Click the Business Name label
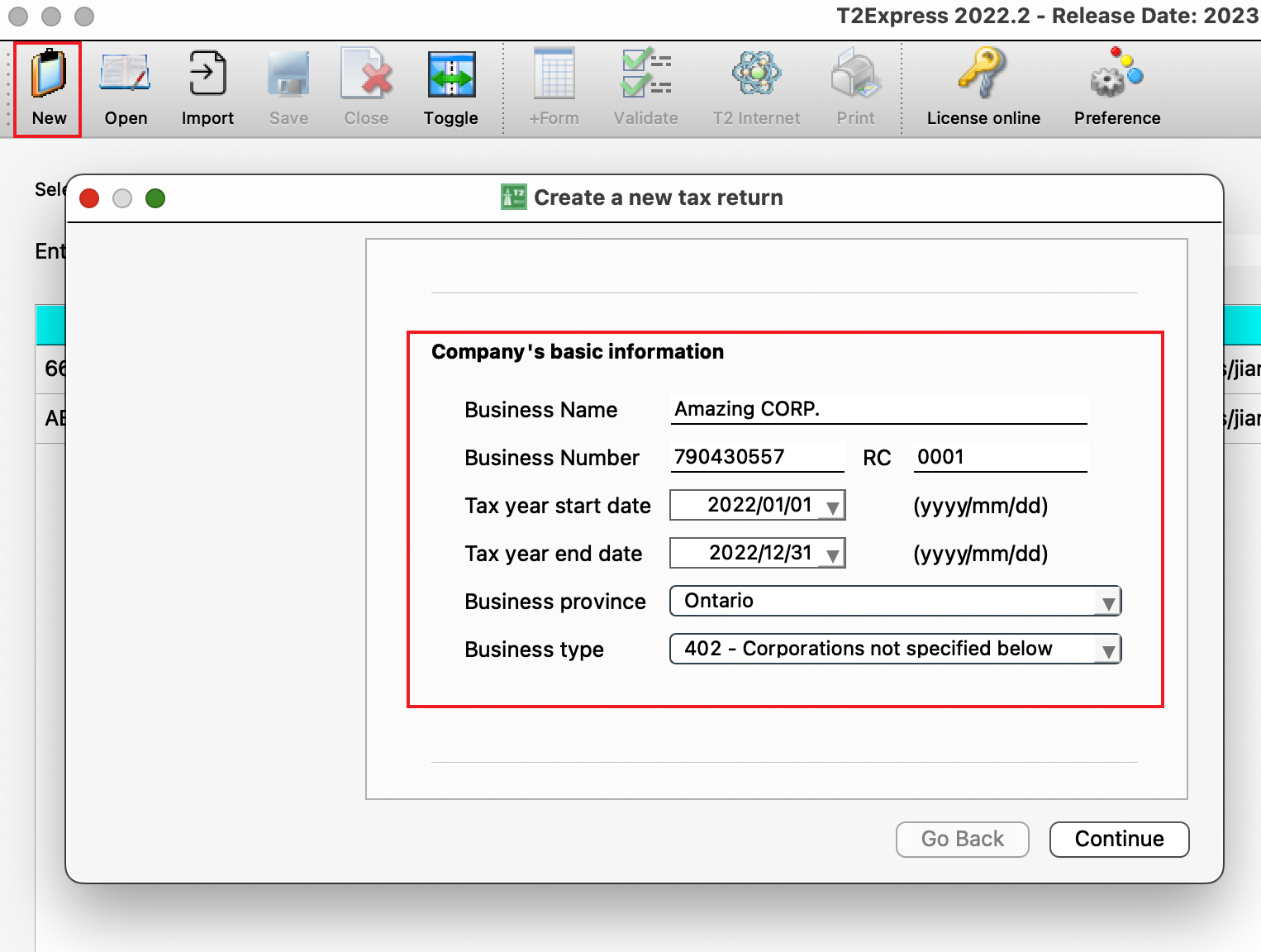The image size is (1261, 952). (541, 410)
